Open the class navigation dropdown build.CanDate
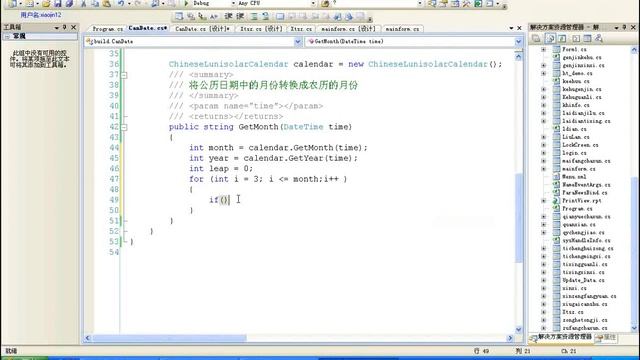 [x=298, y=41]
